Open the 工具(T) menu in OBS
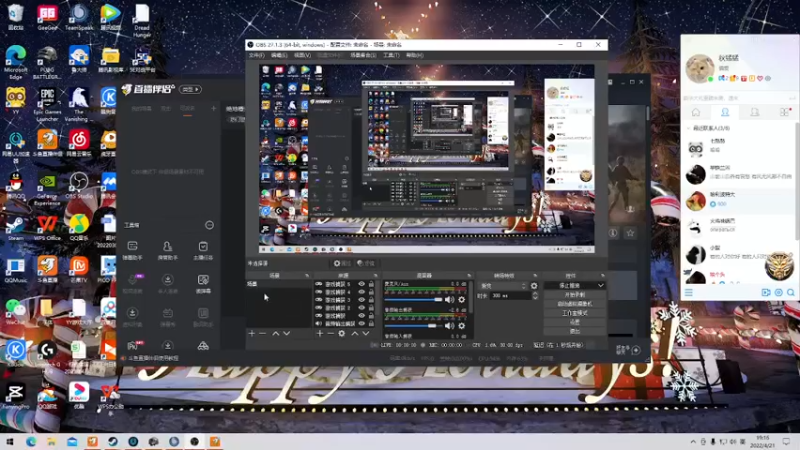800x450 pixels. [x=391, y=55]
